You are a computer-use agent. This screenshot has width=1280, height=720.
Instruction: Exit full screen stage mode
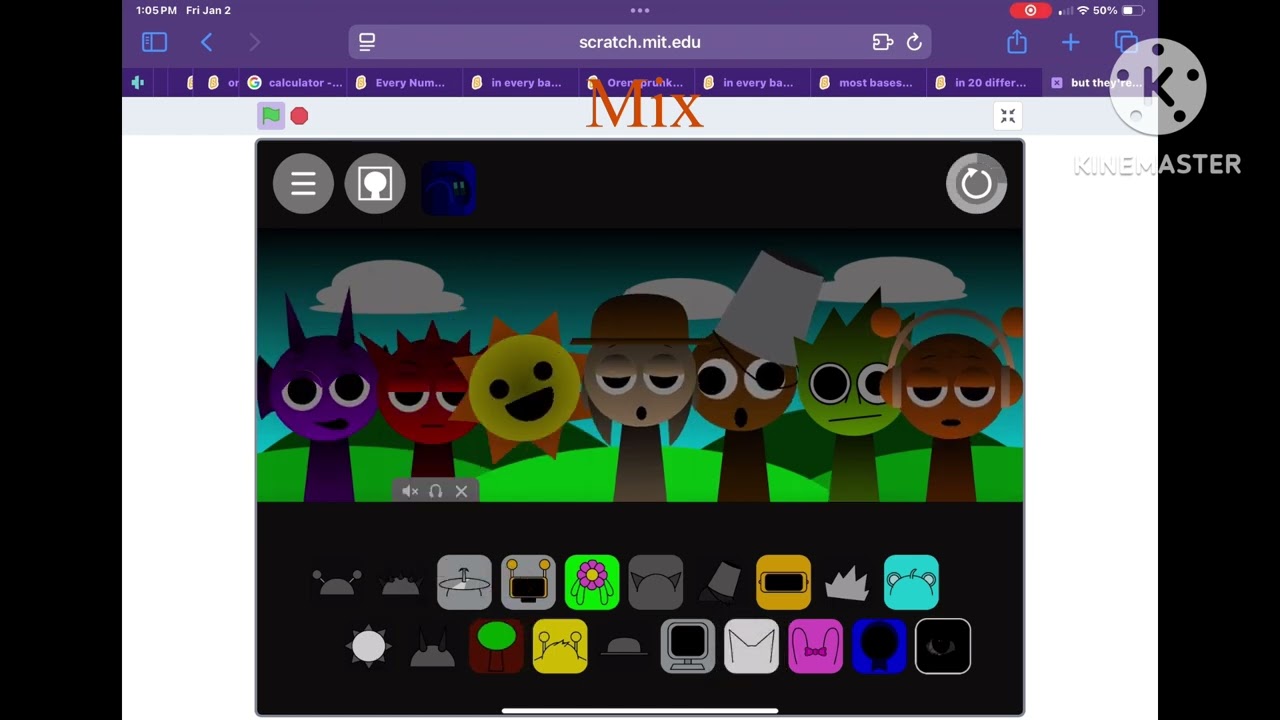click(x=1008, y=116)
